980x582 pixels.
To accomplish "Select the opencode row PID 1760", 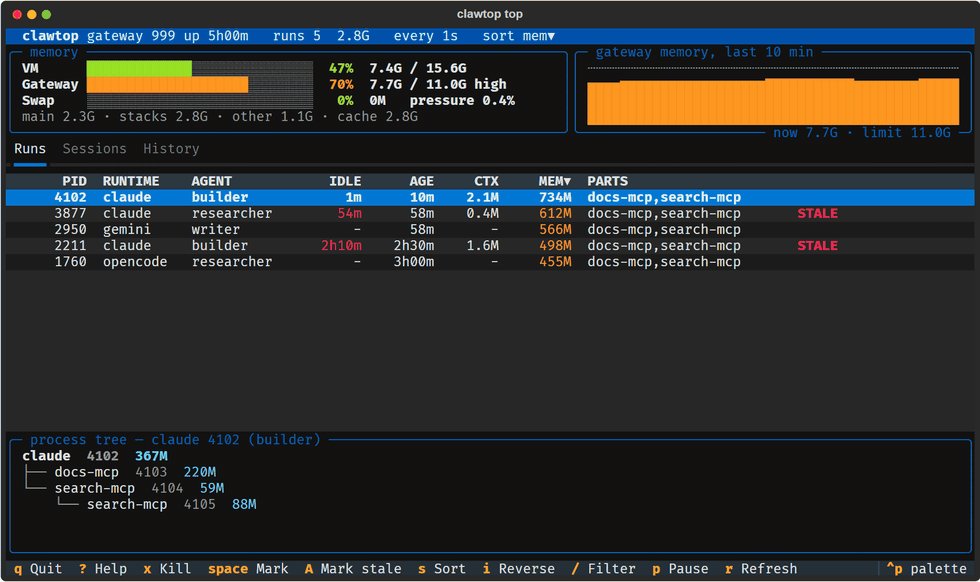I will click(x=490, y=262).
